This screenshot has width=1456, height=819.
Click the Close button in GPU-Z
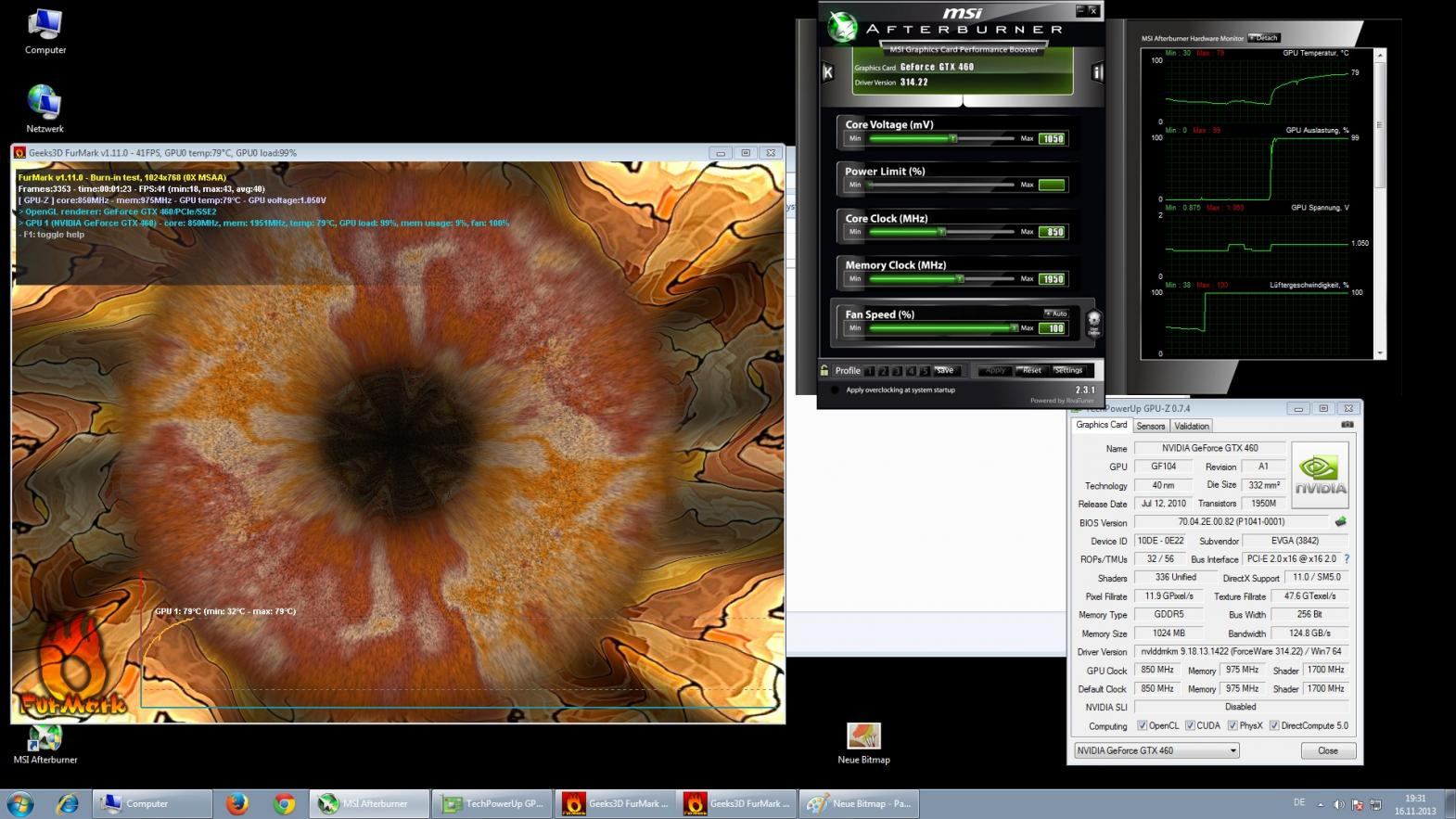[1327, 750]
